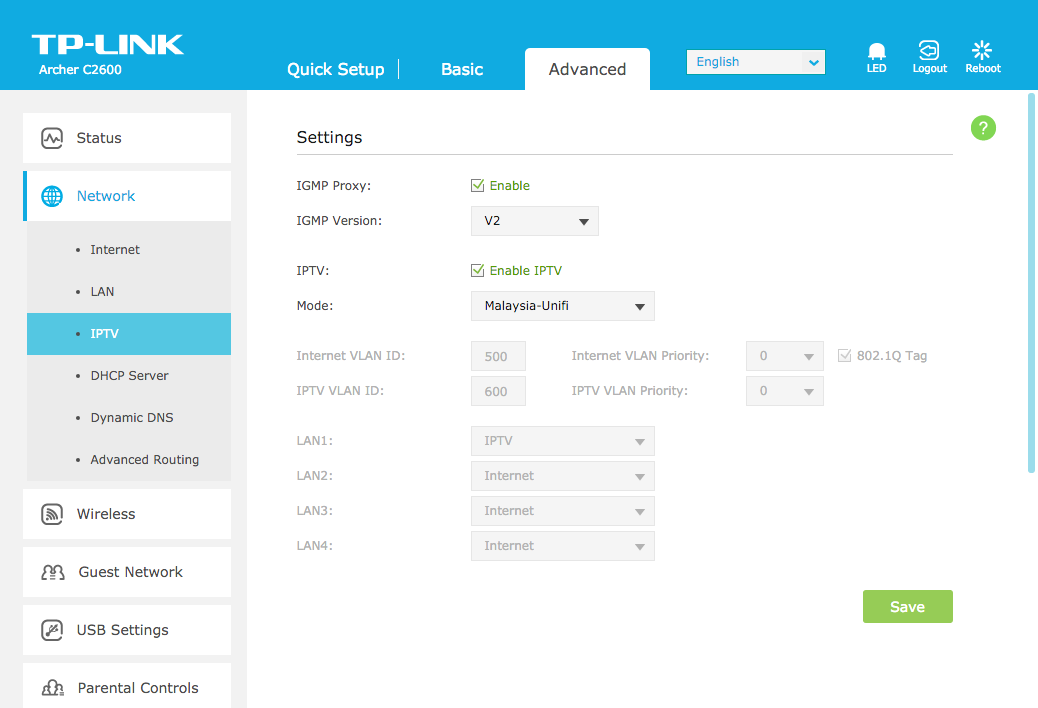
Task: Toggle the 802.1Q Tag checkbox
Action: [x=845, y=355]
